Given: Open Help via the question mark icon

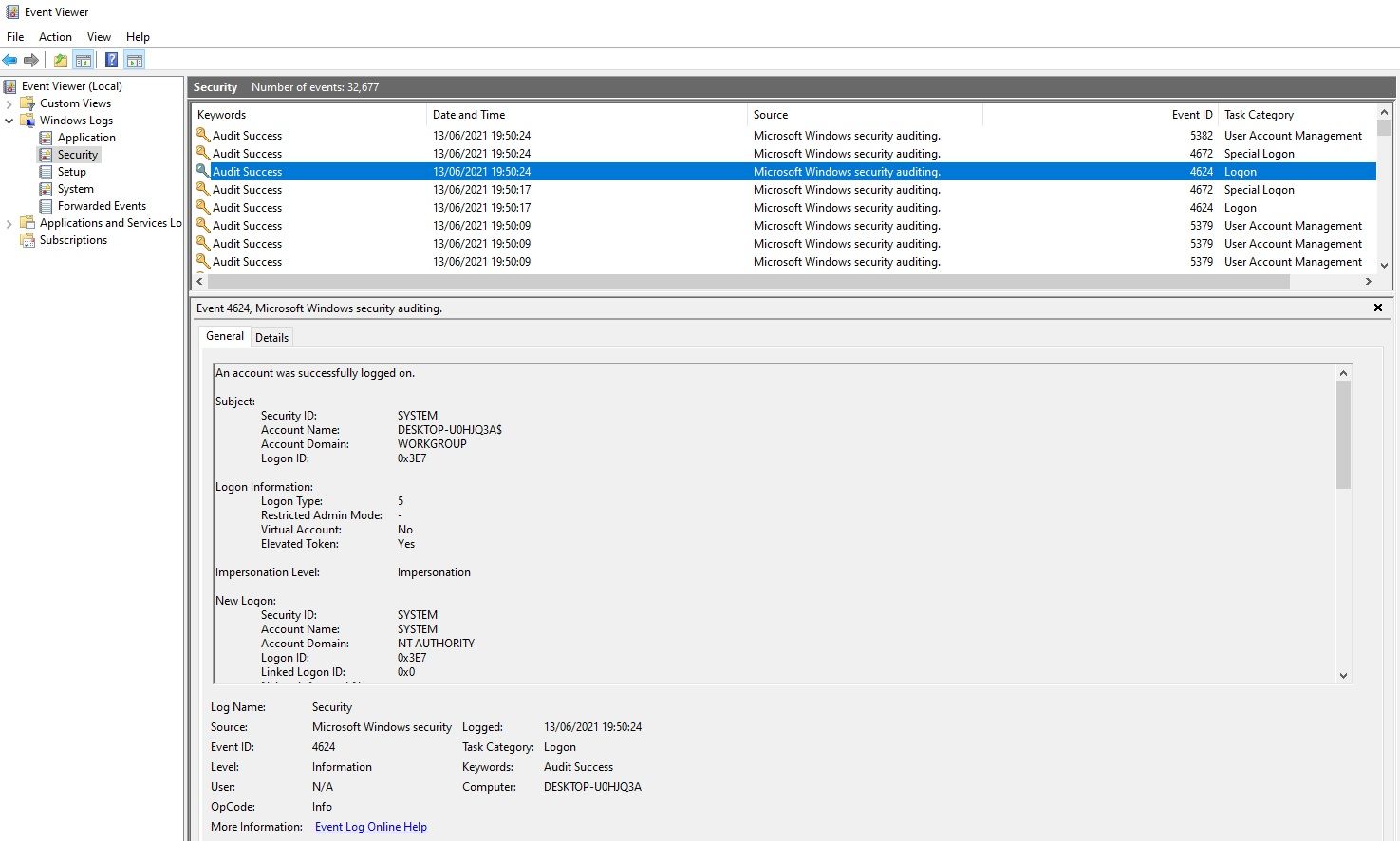Looking at the screenshot, I should pyautogui.click(x=111, y=61).
